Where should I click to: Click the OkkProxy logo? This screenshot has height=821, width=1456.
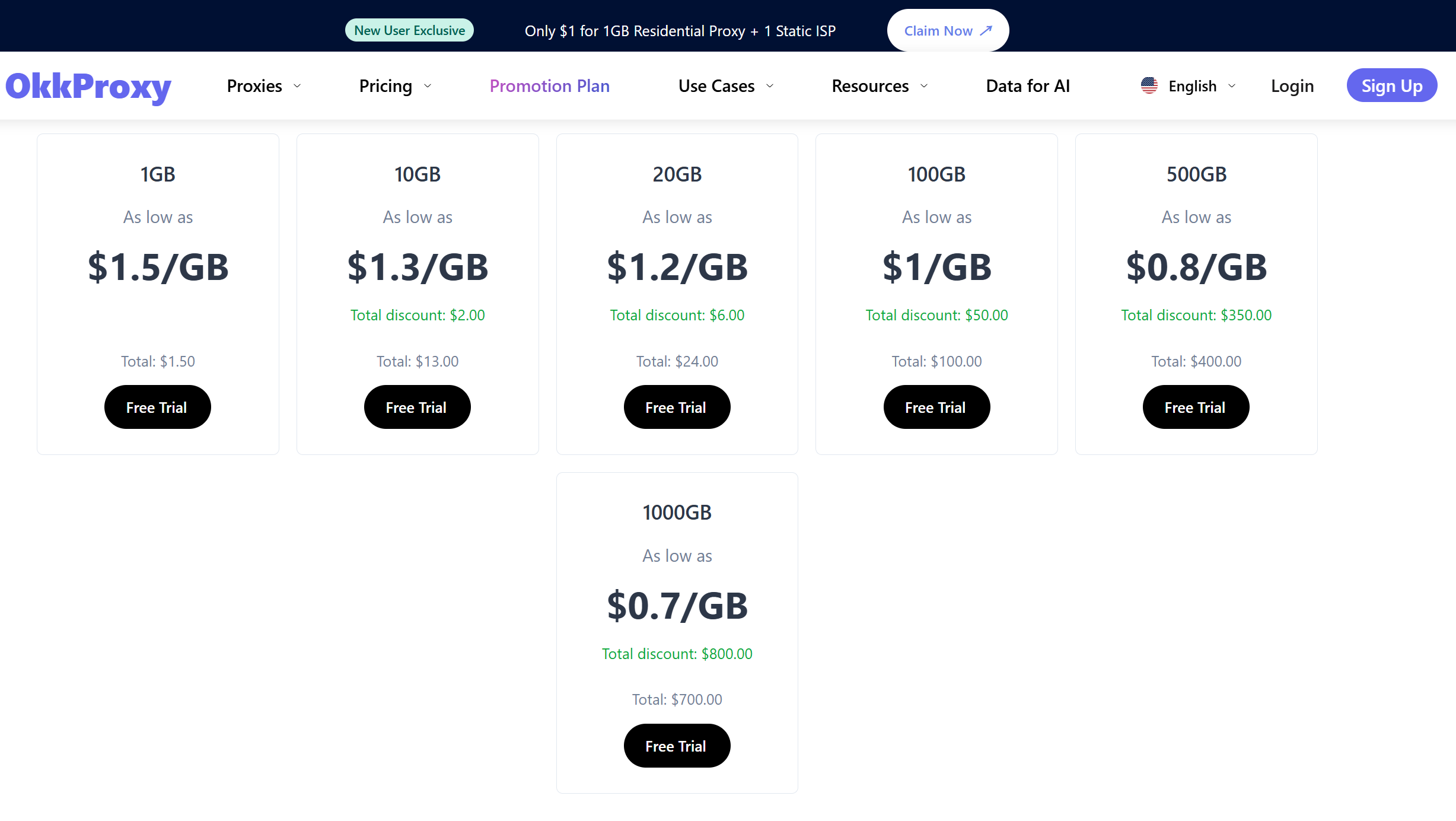click(x=88, y=87)
